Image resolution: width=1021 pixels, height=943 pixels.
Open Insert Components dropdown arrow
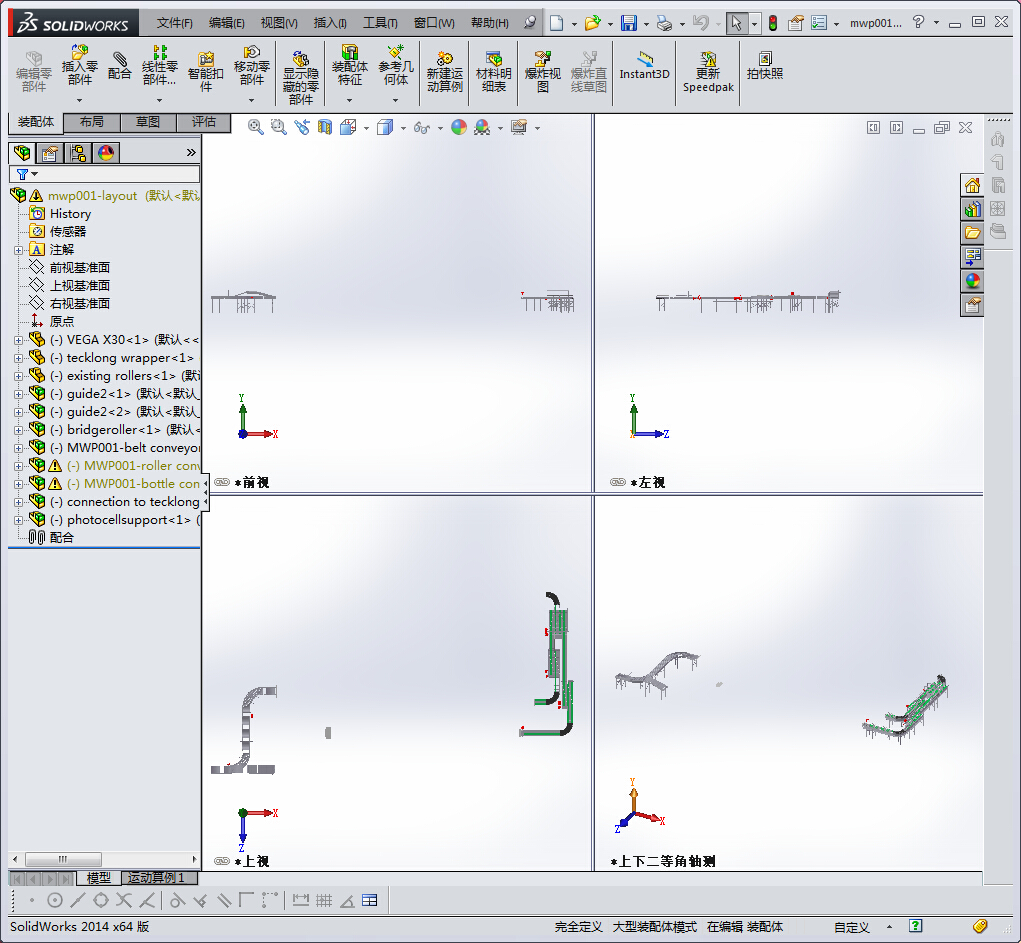click(x=79, y=100)
